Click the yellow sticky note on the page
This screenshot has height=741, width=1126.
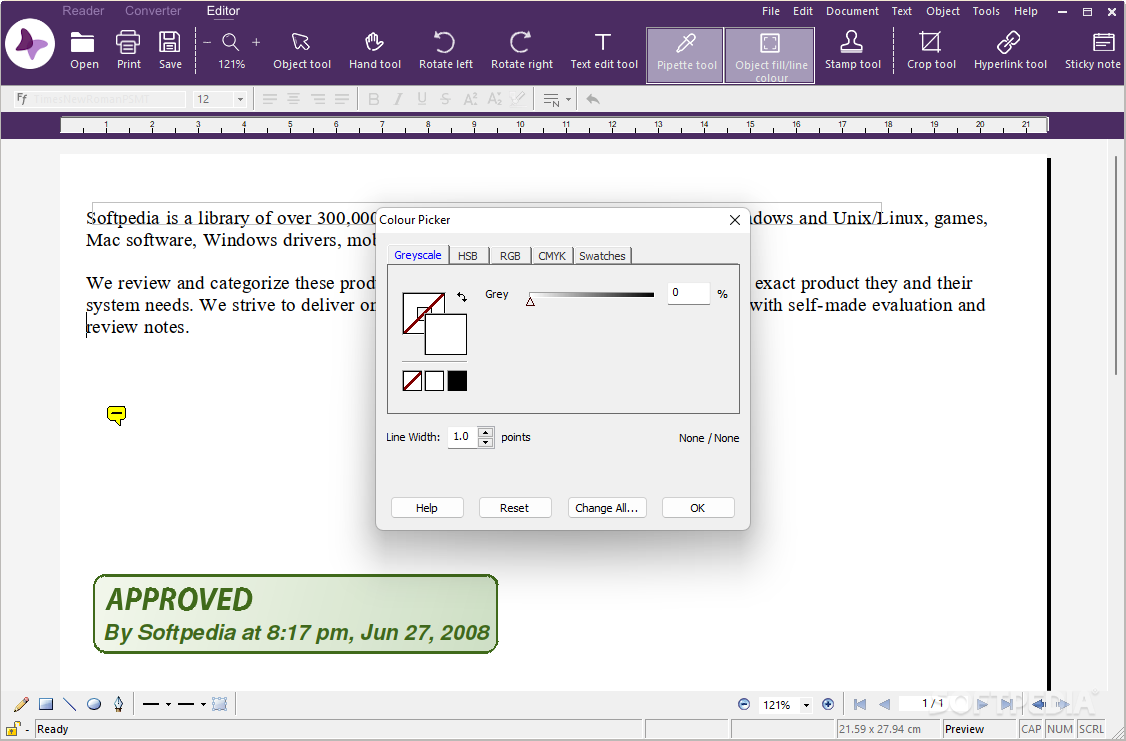[116, 415]
